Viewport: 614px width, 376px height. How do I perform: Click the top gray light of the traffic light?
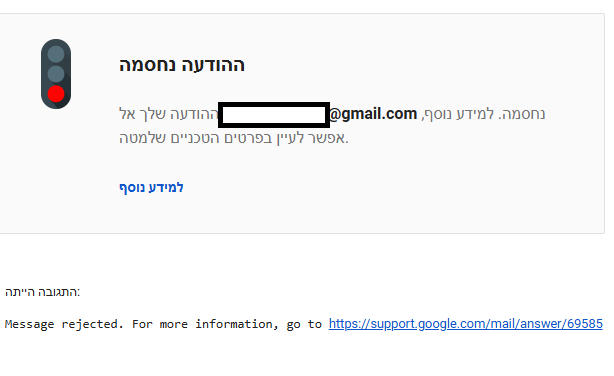tap(56, 54)
